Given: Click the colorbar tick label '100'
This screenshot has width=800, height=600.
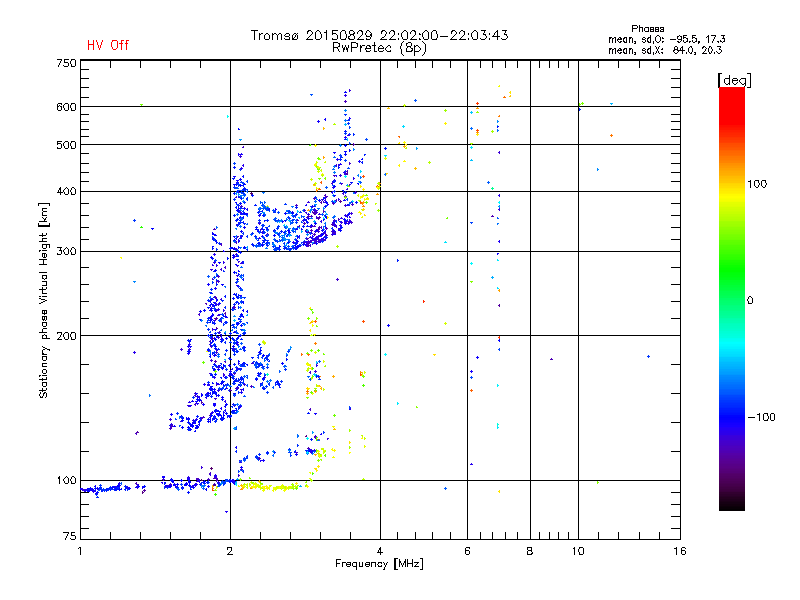Looking at the screenshot, I should tap(757, 184).
